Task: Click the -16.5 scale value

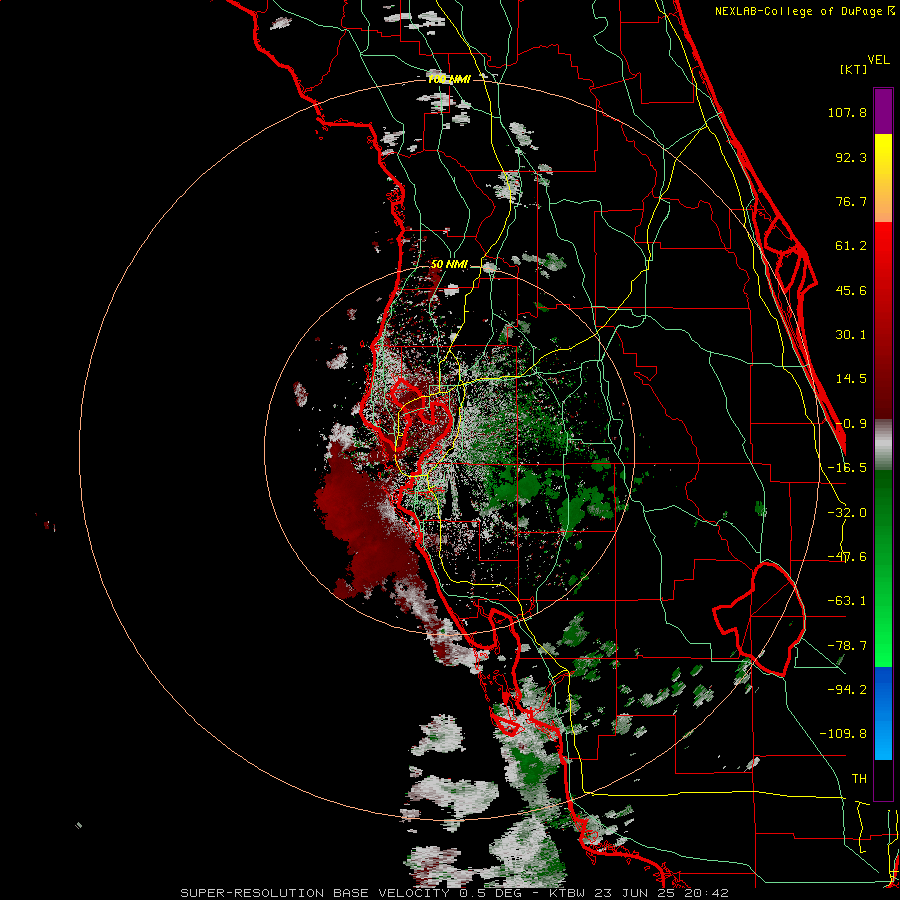Action: 847,468
